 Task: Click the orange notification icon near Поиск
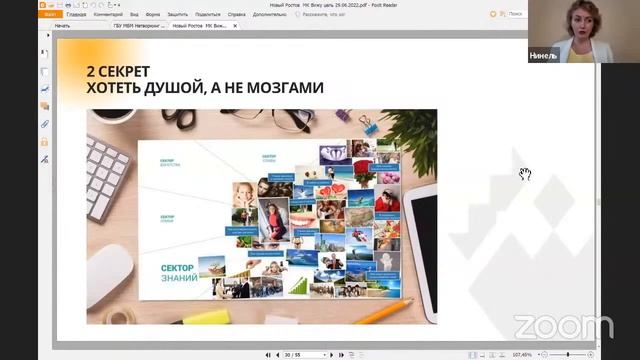coord(493,14)
